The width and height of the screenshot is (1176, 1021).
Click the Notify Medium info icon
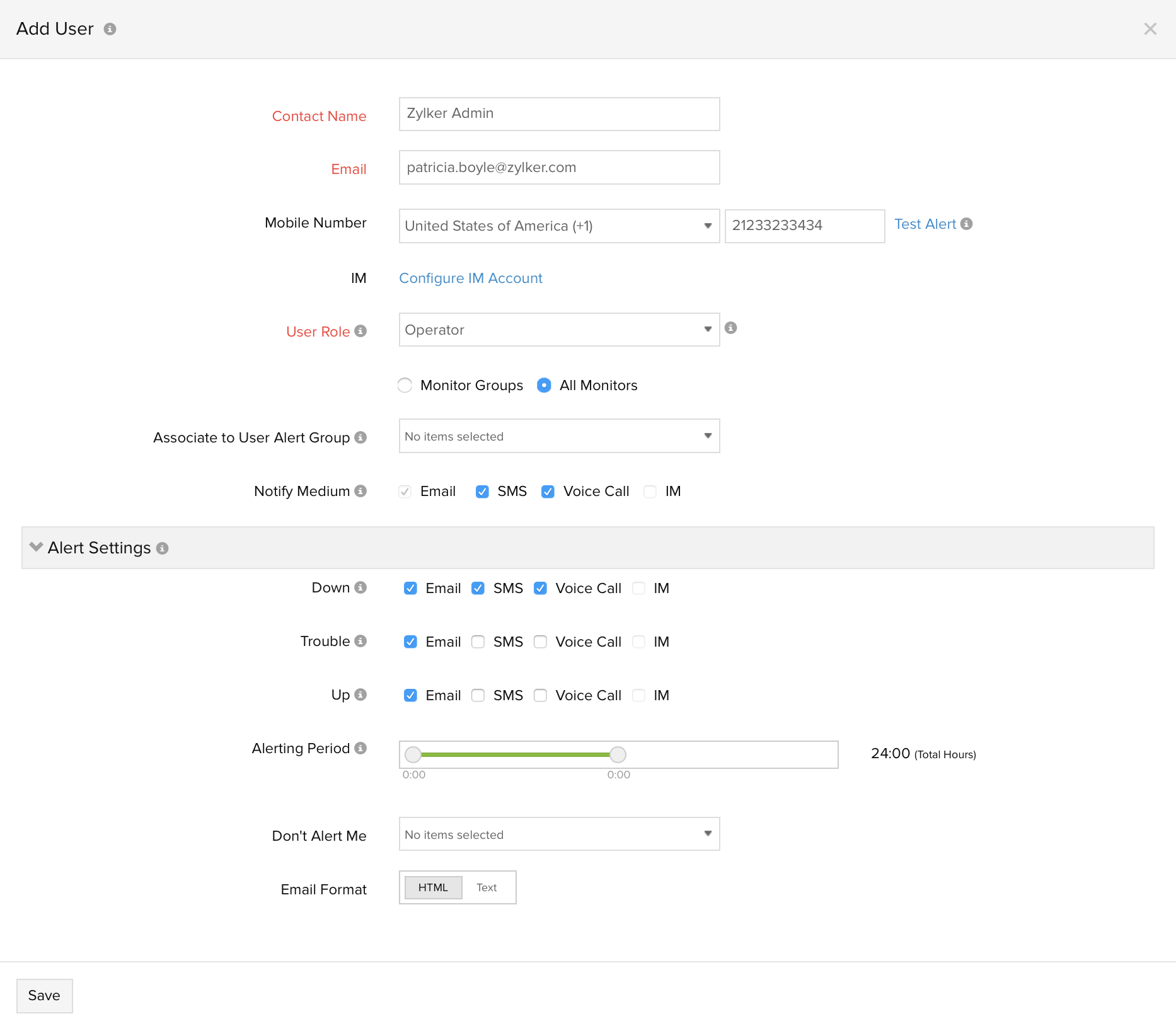tap(360, 491)
